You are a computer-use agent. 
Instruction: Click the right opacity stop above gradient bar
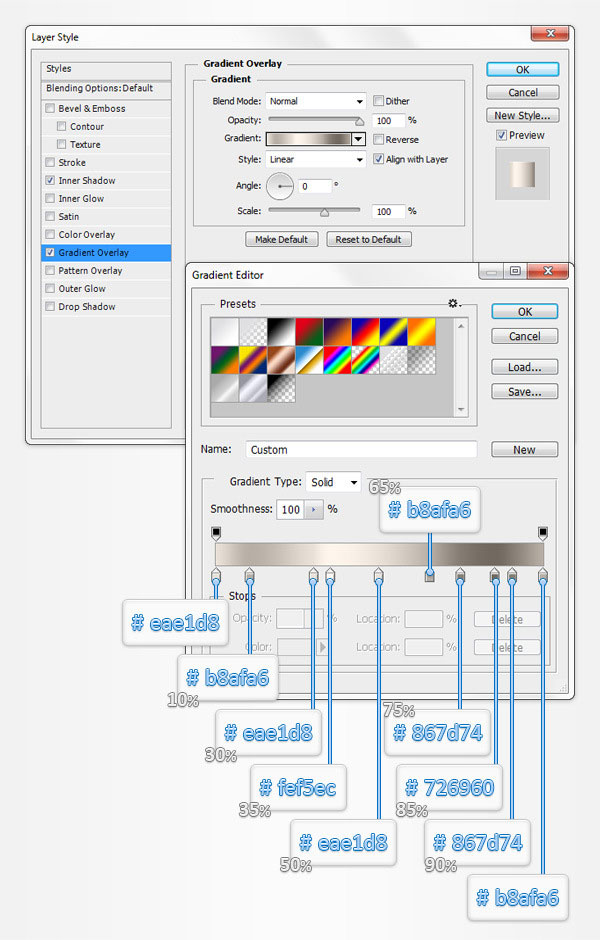[x=542, y=532]
